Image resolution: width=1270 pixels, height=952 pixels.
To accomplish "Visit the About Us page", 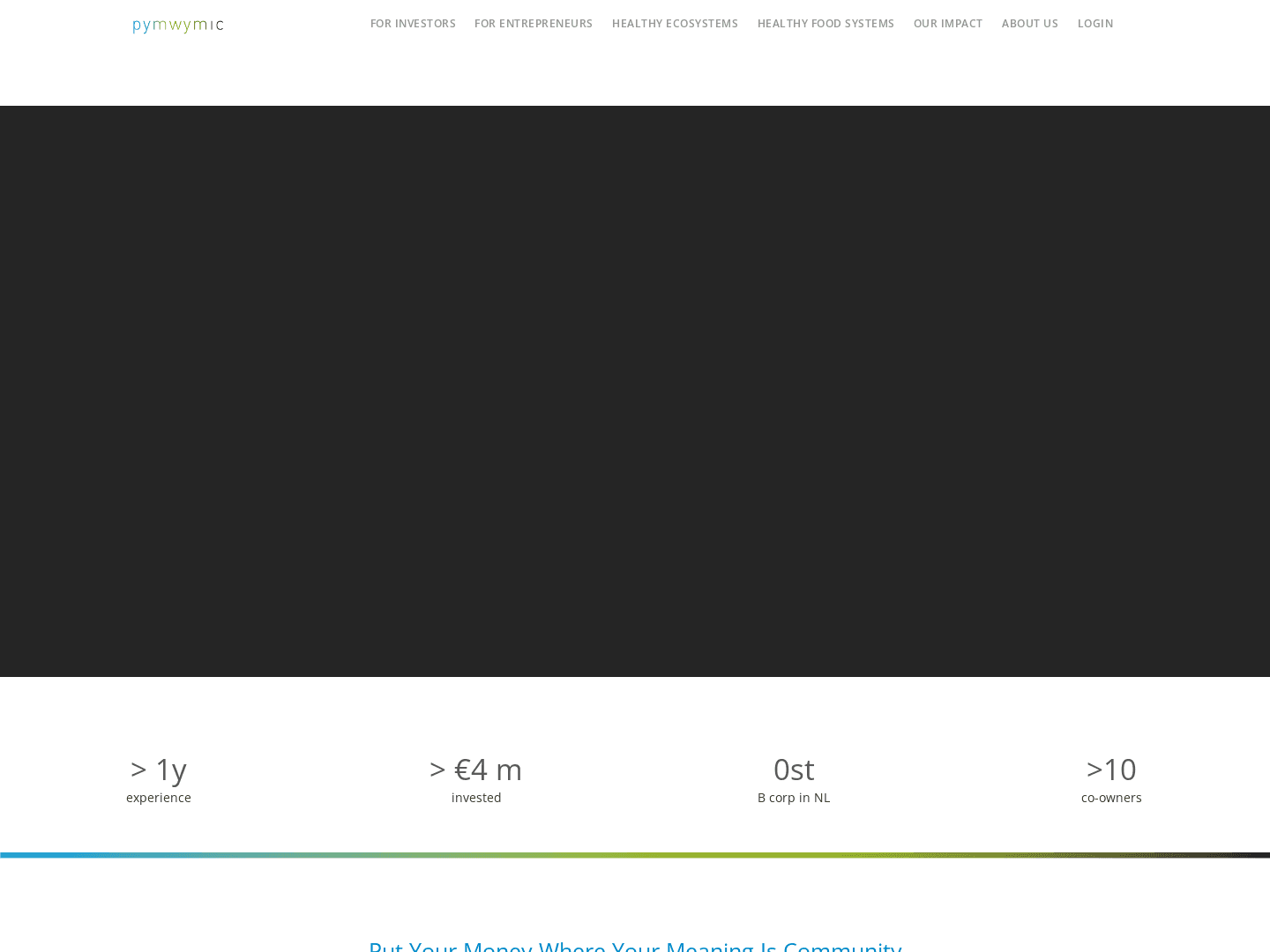I will coord(1029,24).
